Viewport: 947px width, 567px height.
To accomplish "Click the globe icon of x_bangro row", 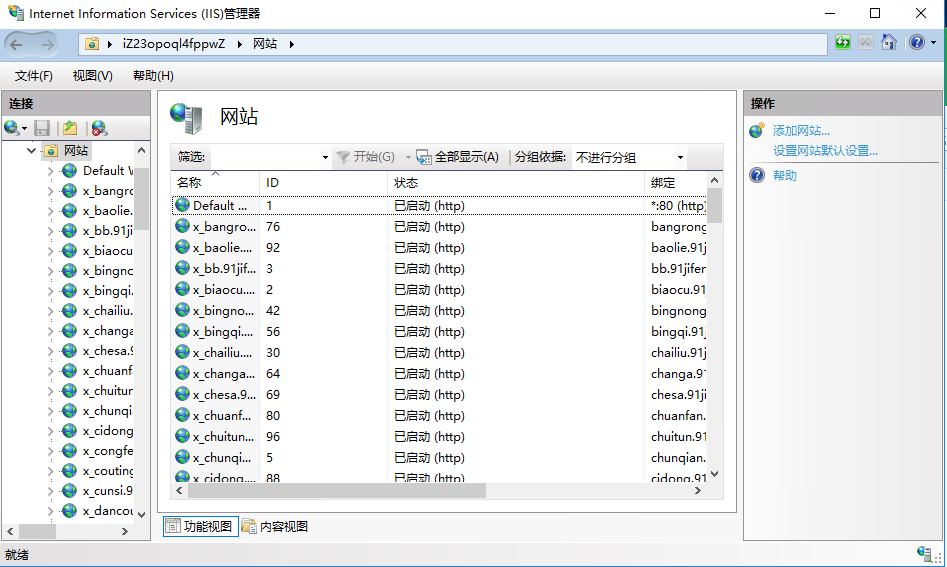I will (182, 226).
